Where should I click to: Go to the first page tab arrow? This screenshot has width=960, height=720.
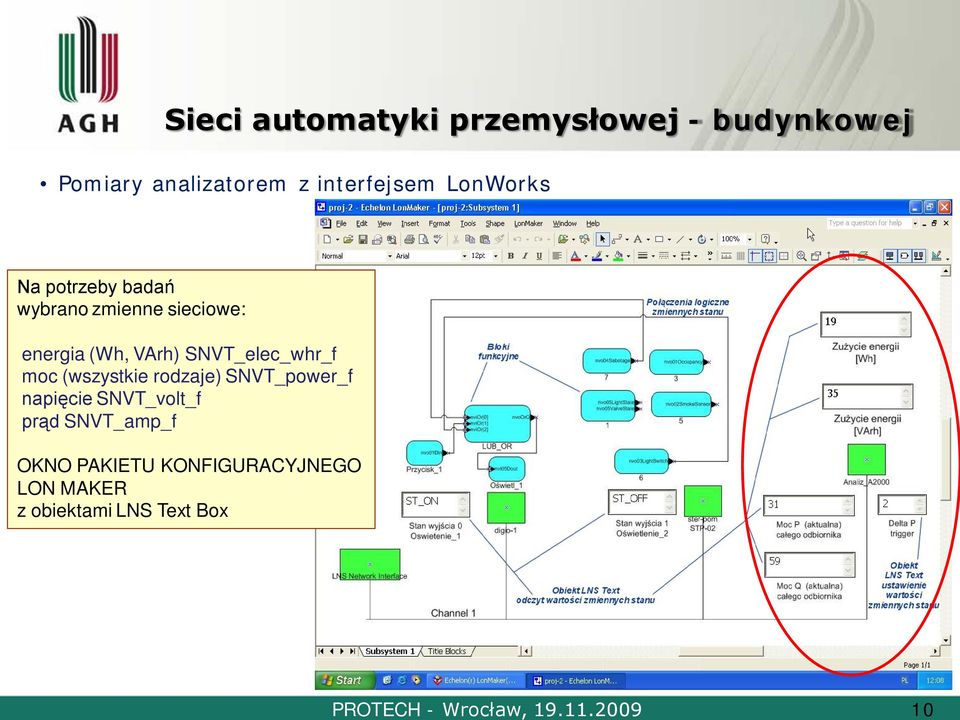tap(321, 651)
